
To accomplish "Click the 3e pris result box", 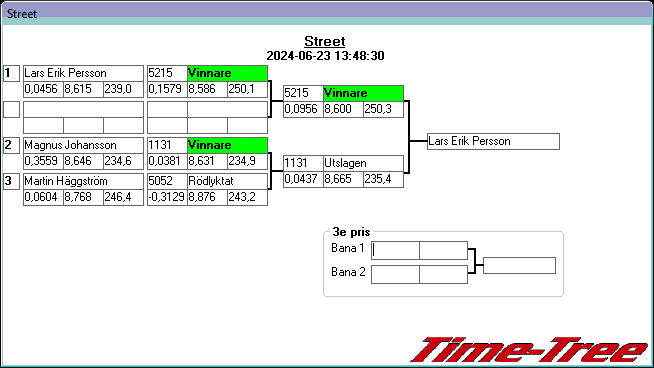I will [x=519, y=265].
